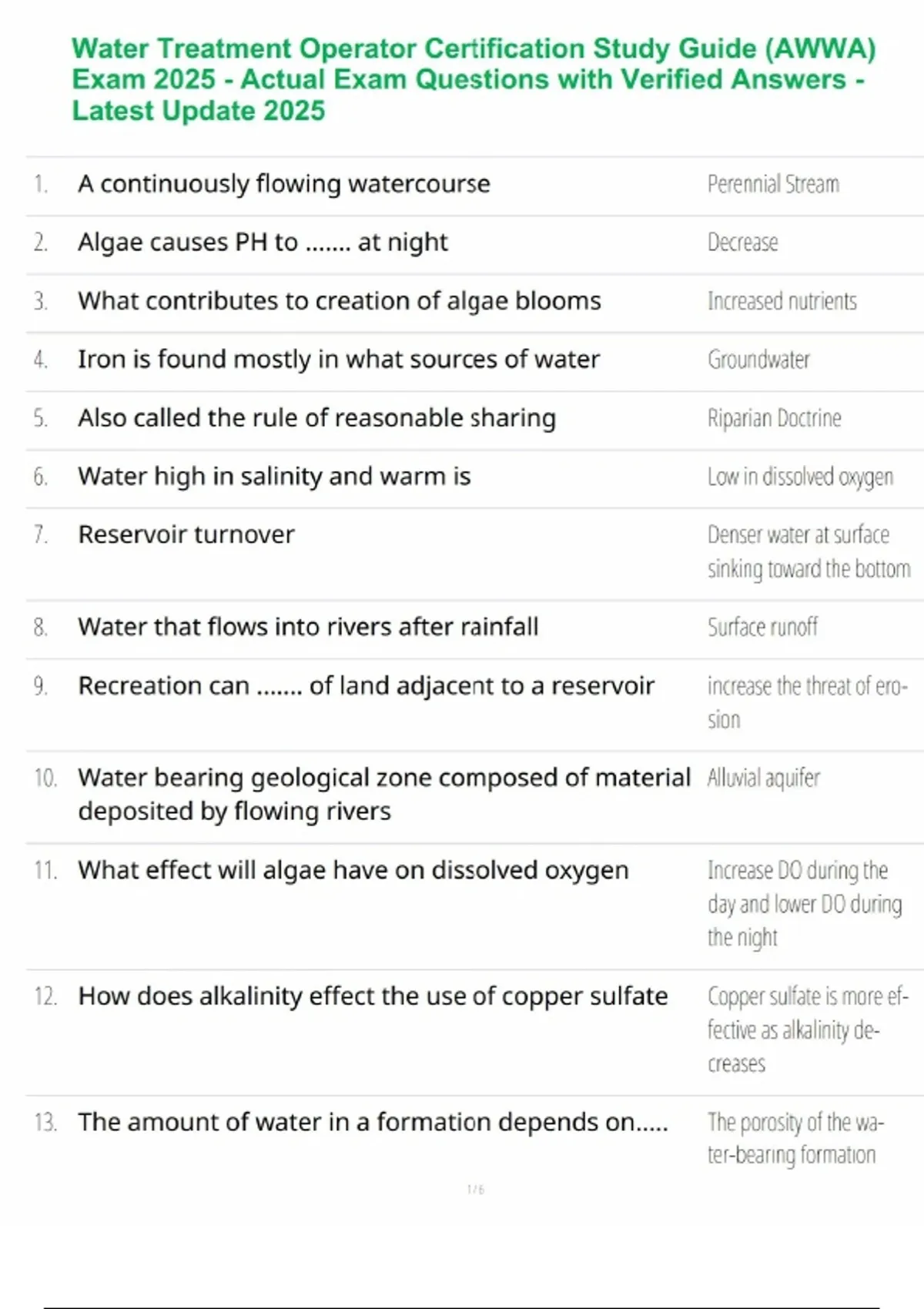Click the question about salinity and warm water
Viewport: 924px width, 1309px height.
274,477
